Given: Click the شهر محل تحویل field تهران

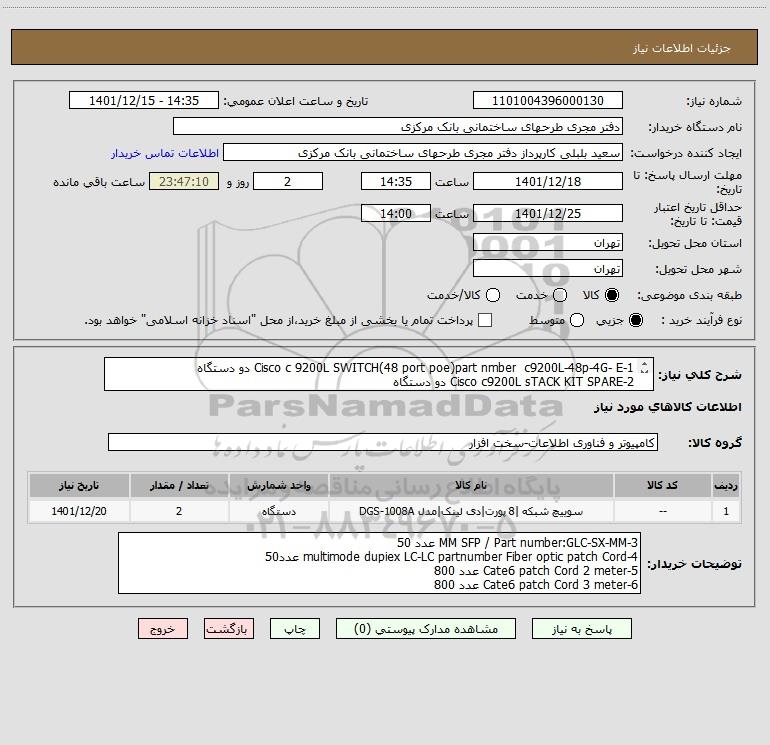Looking at the screenshot, I should (x=548, y=269).
